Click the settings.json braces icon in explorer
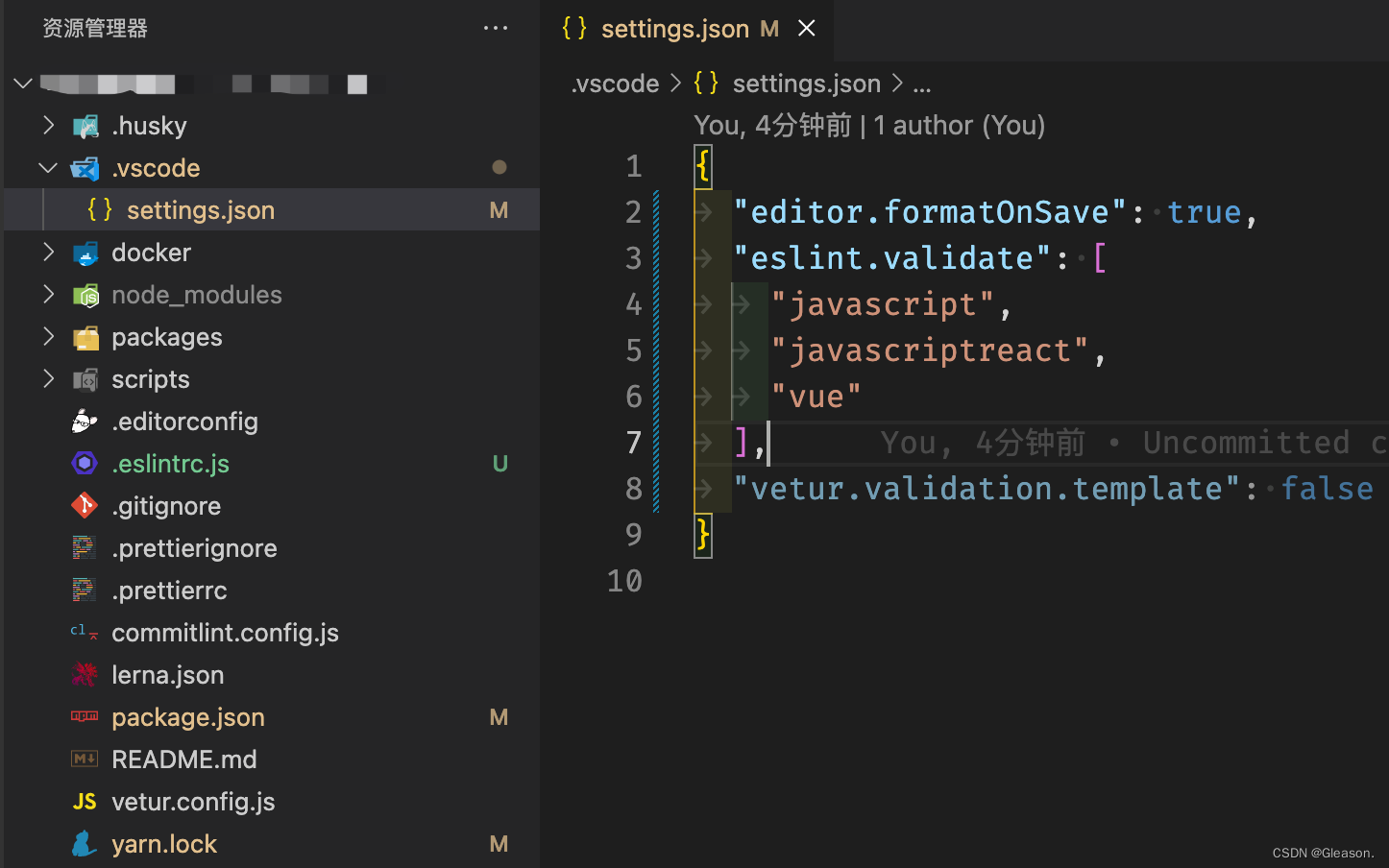Image resolution: width=1389 pixels, height=868 pixels. point(100,209)
